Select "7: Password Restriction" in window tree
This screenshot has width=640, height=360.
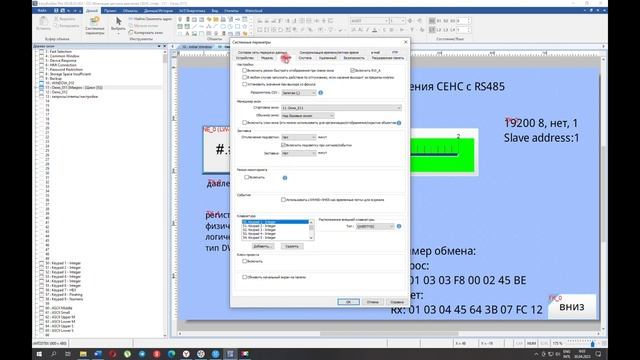pyautogui.click(x=65, y=69)
